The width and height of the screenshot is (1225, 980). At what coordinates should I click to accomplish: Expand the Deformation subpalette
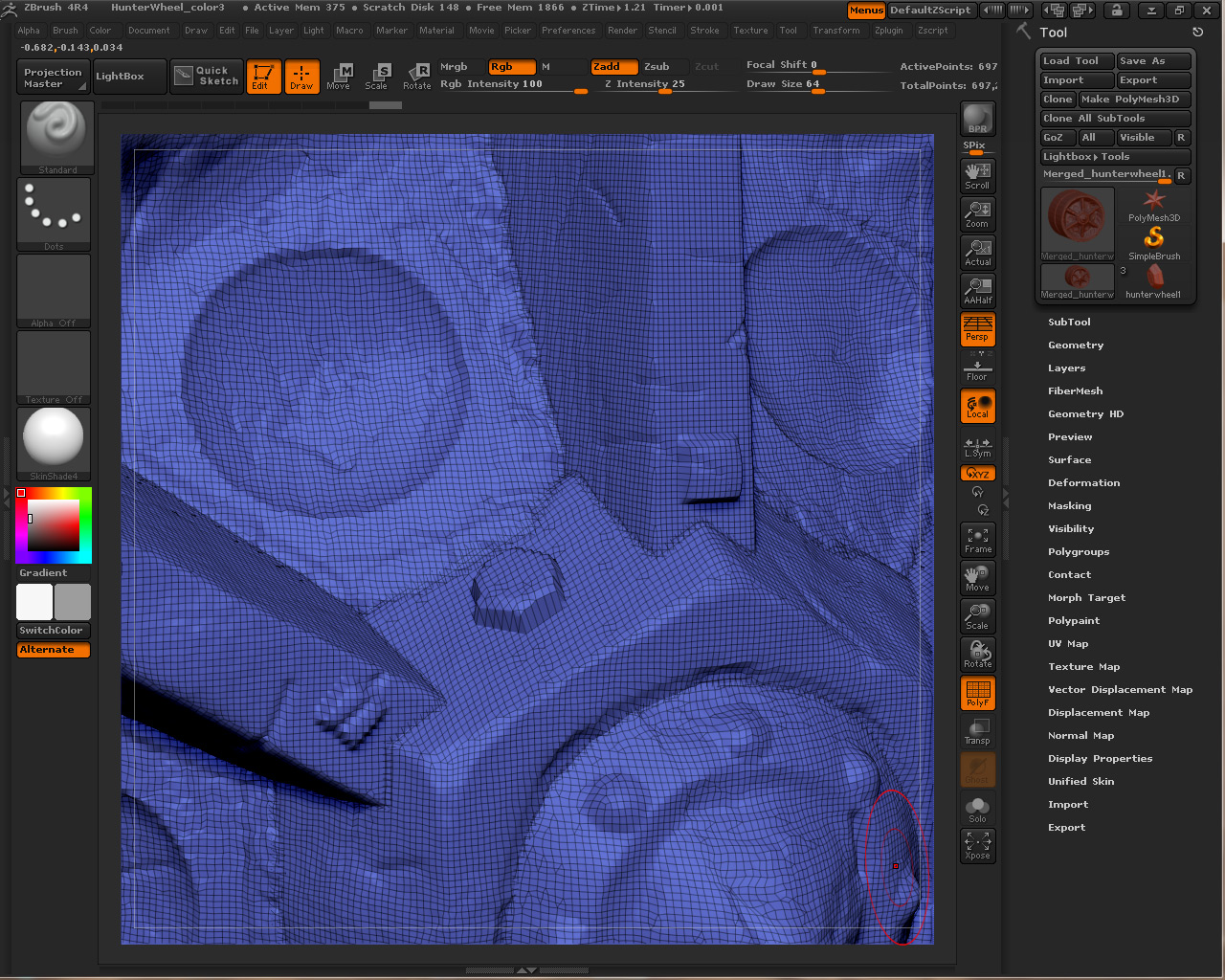1083,483
